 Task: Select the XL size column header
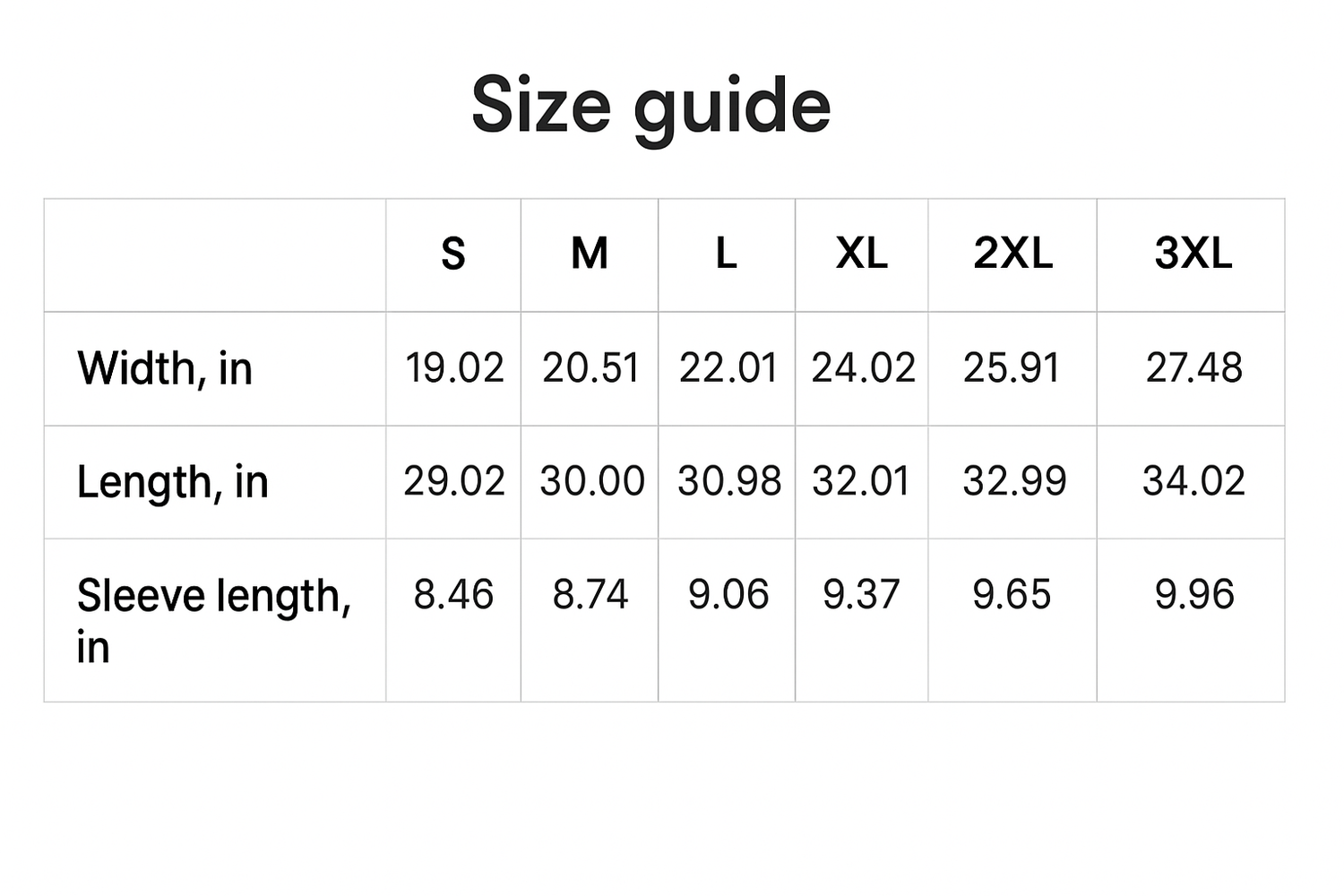861,254
